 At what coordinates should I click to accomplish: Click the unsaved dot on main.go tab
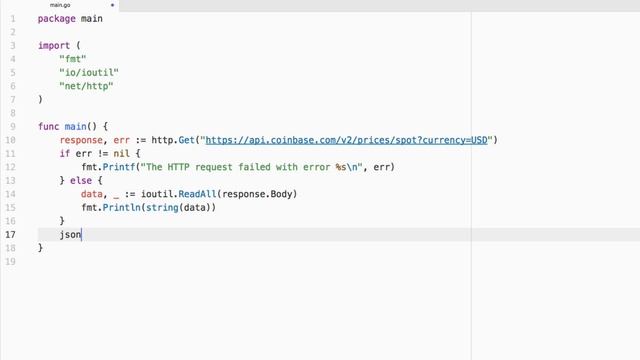(x=112, y=5)
